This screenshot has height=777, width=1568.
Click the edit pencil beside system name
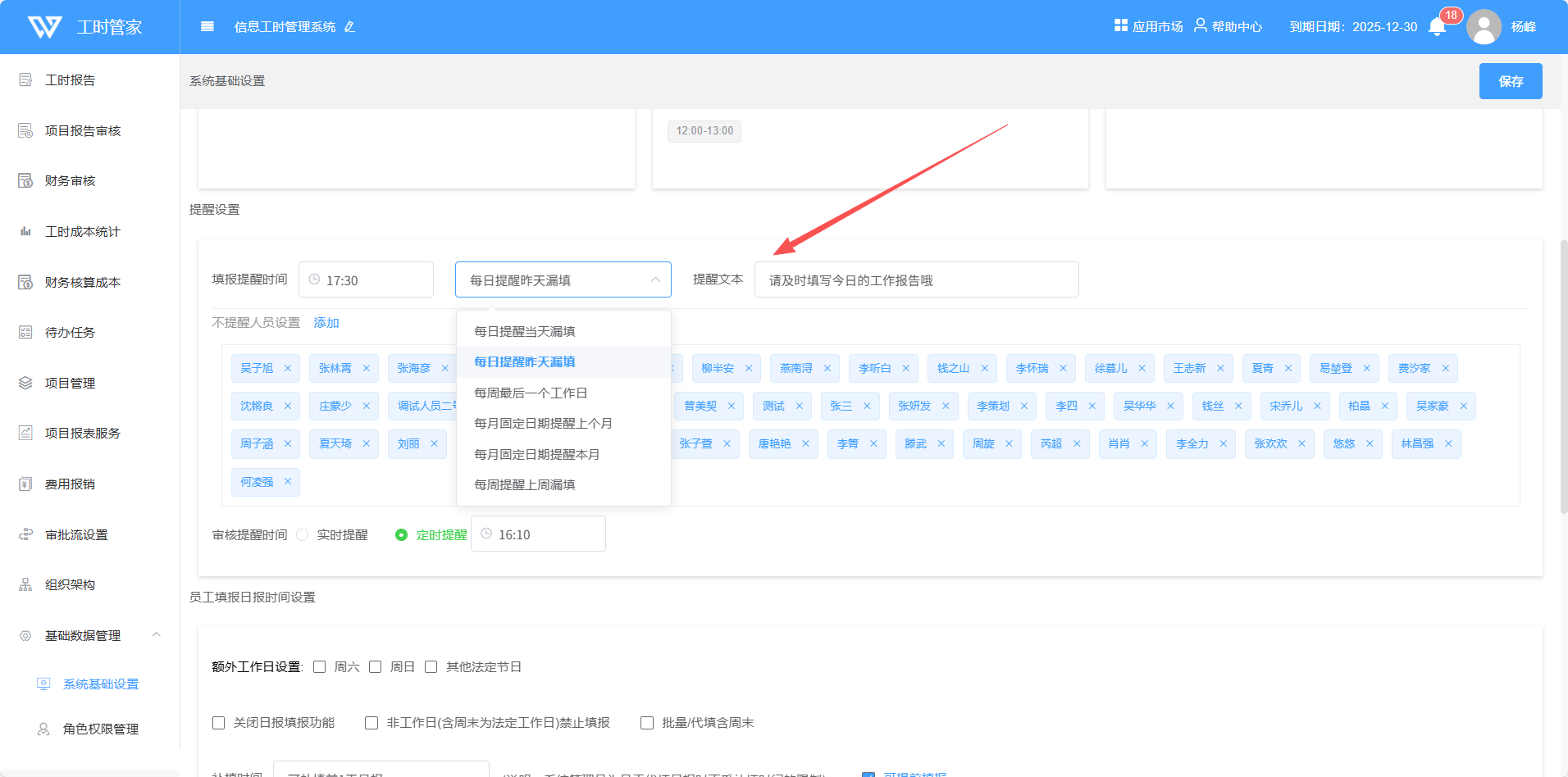pos(349,27)
